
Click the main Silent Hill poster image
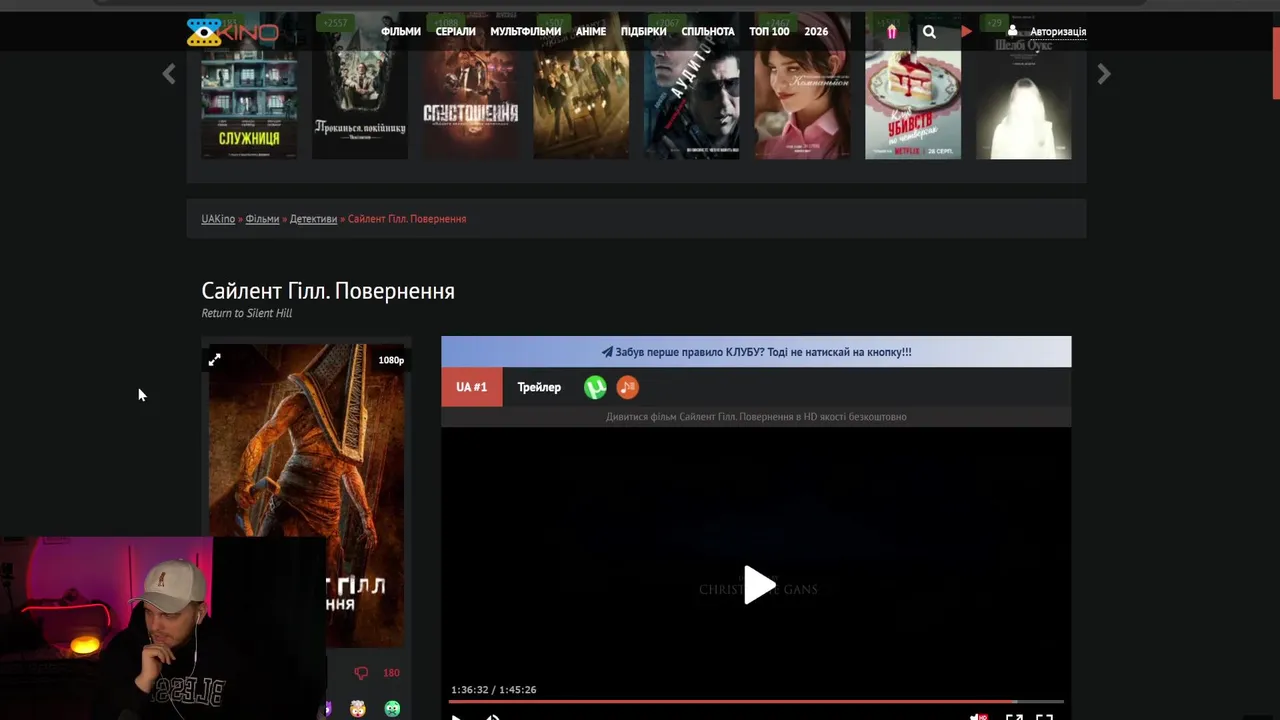[x=306, y=495]
